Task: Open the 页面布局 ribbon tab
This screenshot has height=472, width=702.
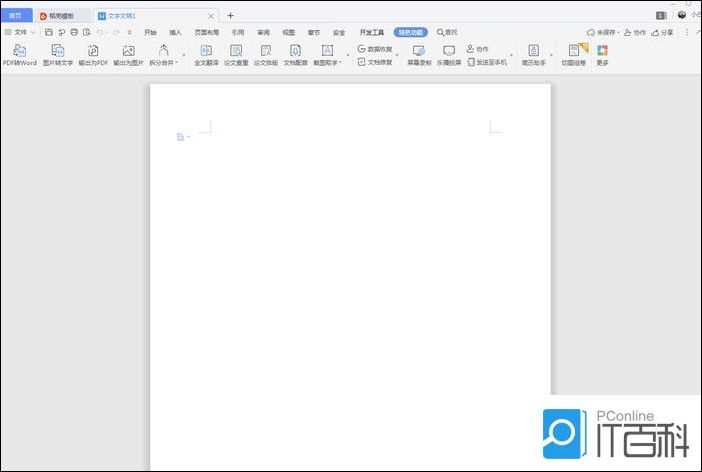Action: tap(206, 32)
